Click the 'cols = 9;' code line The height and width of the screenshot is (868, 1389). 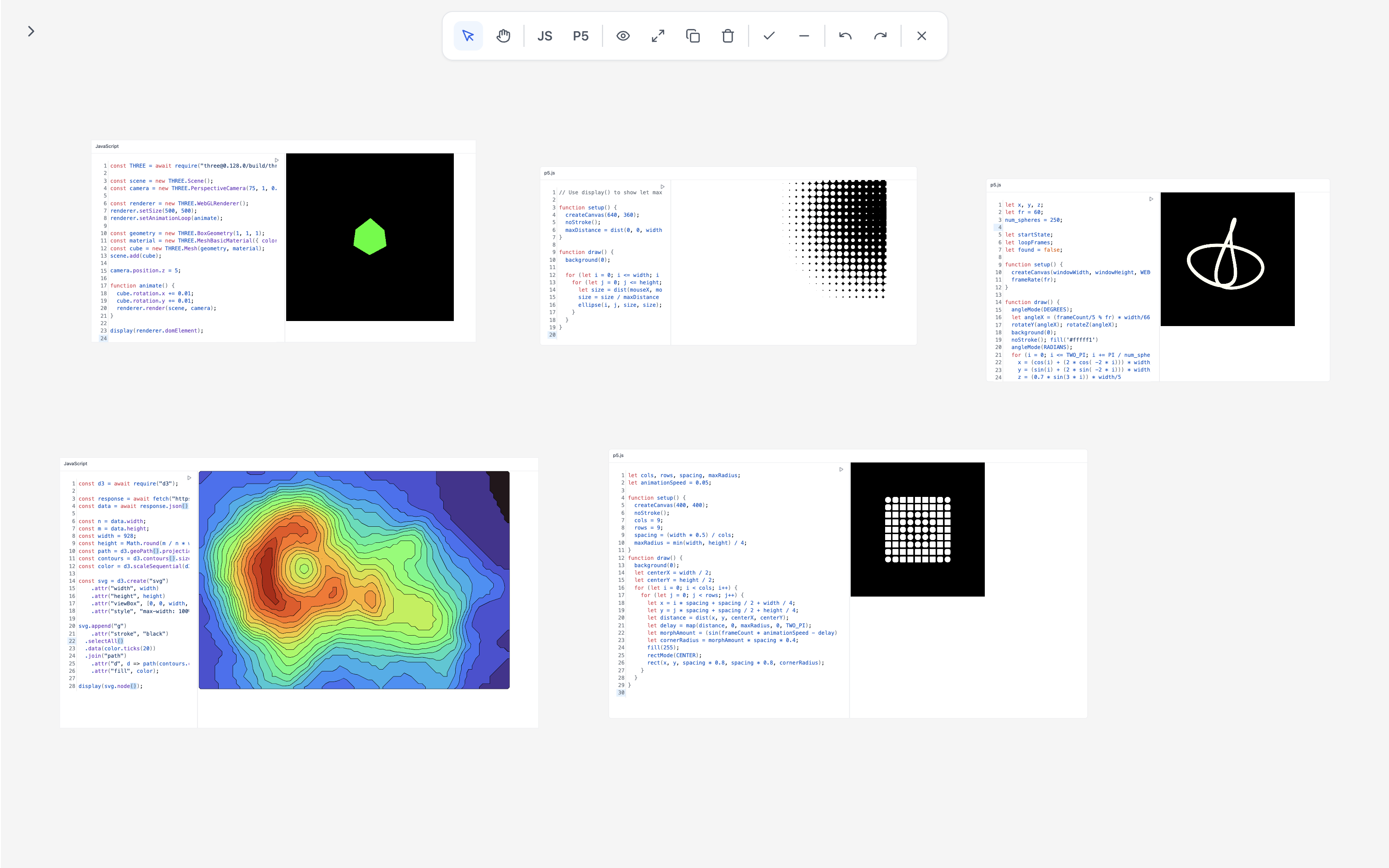(x=648, y=520)
